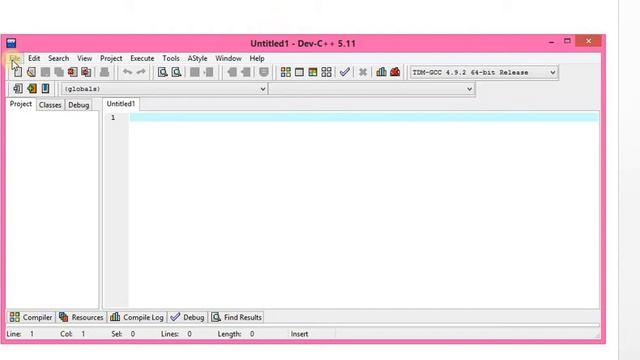Open the Help menu
The image size is (640, 360).
(257, 58)
